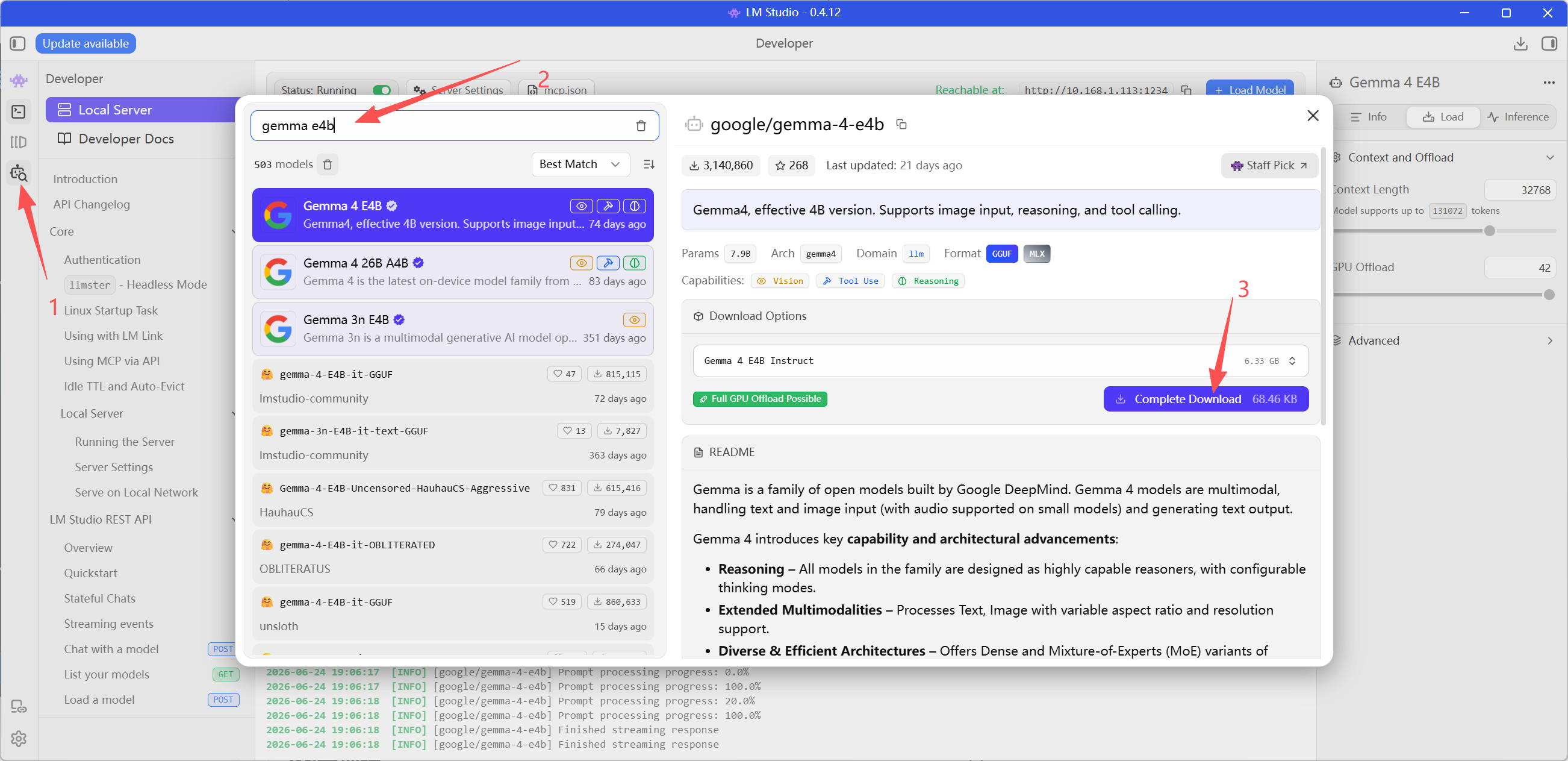This screenshot has width=1568, height=761.
Task: Clear the 503 models list trash icon
Action: pyautogui.click(x=328, y=164)
